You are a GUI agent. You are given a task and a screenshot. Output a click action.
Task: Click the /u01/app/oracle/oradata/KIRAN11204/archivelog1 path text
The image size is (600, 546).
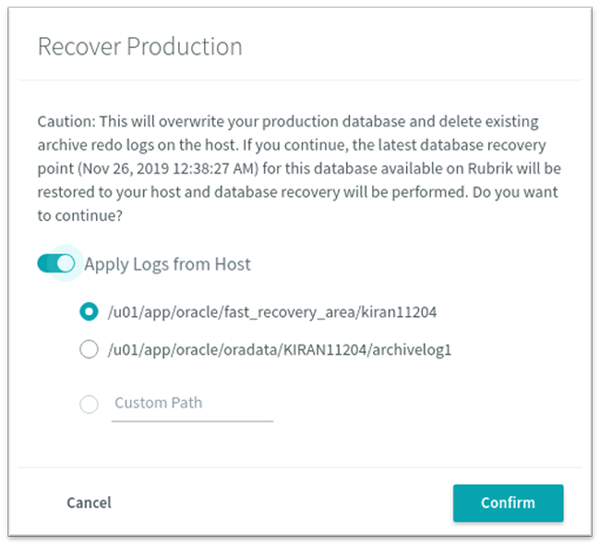pyautogui.click(x=279, y=350)
